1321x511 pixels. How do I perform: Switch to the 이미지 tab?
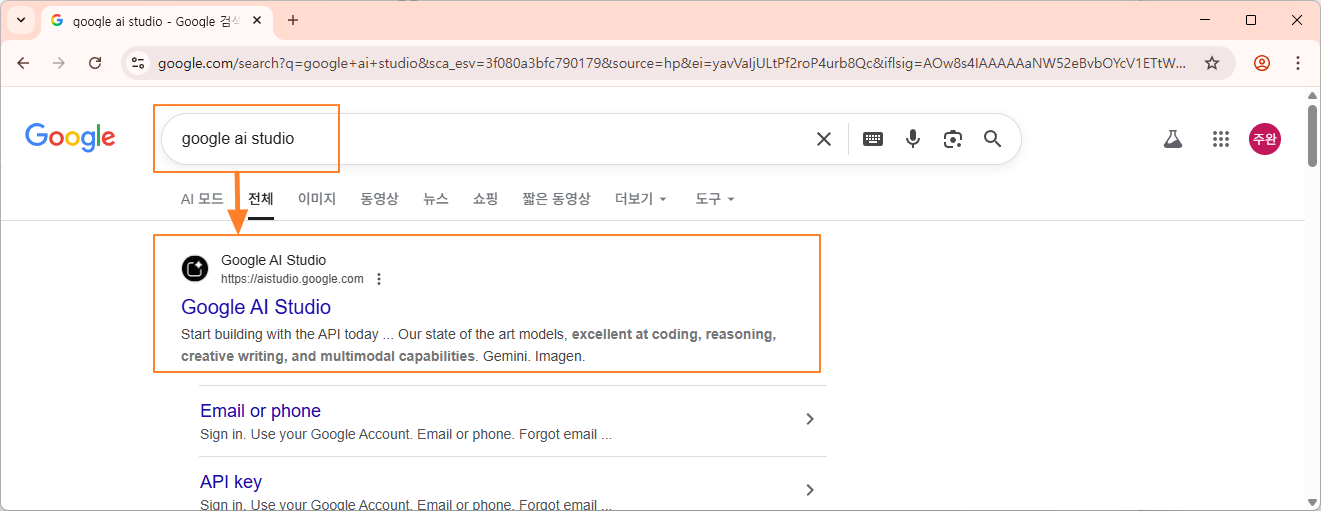[317, 199]
